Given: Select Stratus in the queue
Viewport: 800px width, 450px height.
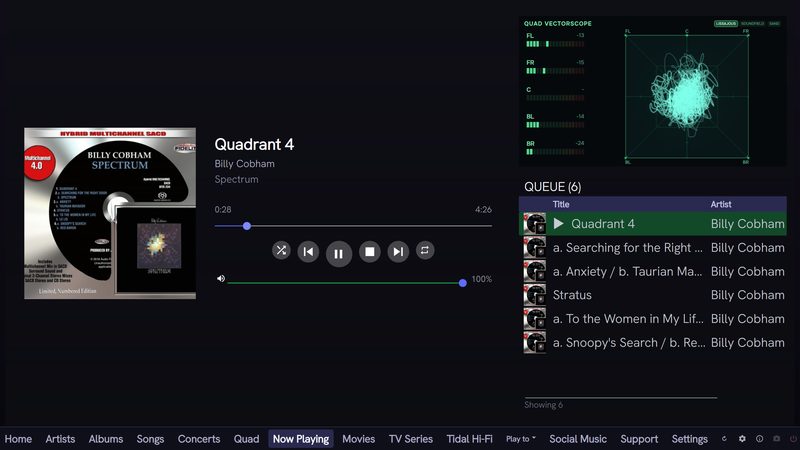Looking at the screenshot, I should pyautogui.click(x=653, y=295).
